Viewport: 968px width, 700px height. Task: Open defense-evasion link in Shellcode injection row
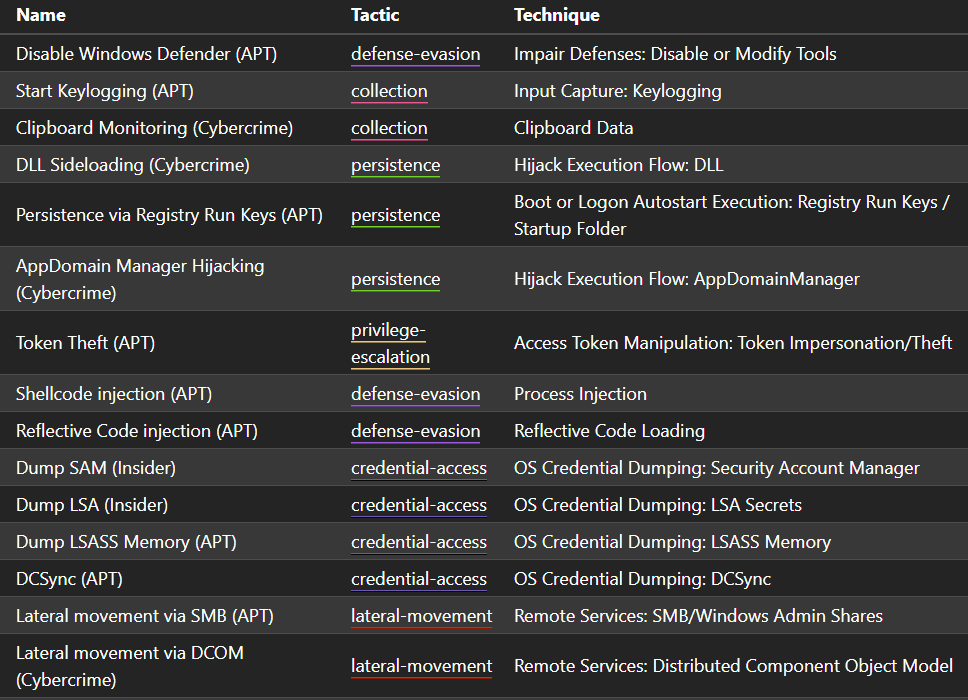coord(415,394)
